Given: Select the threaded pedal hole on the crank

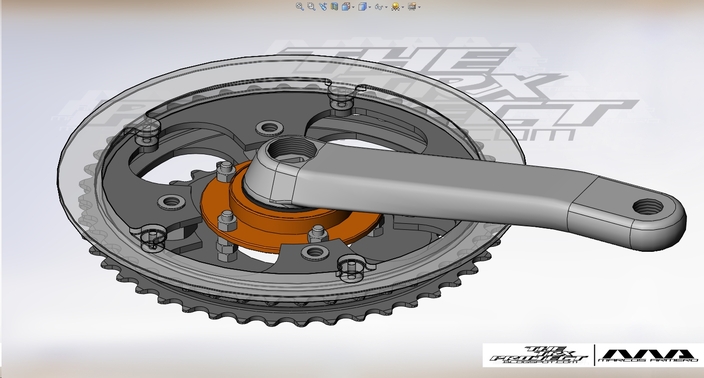Looking at the screenshot, I should point(647,207).
